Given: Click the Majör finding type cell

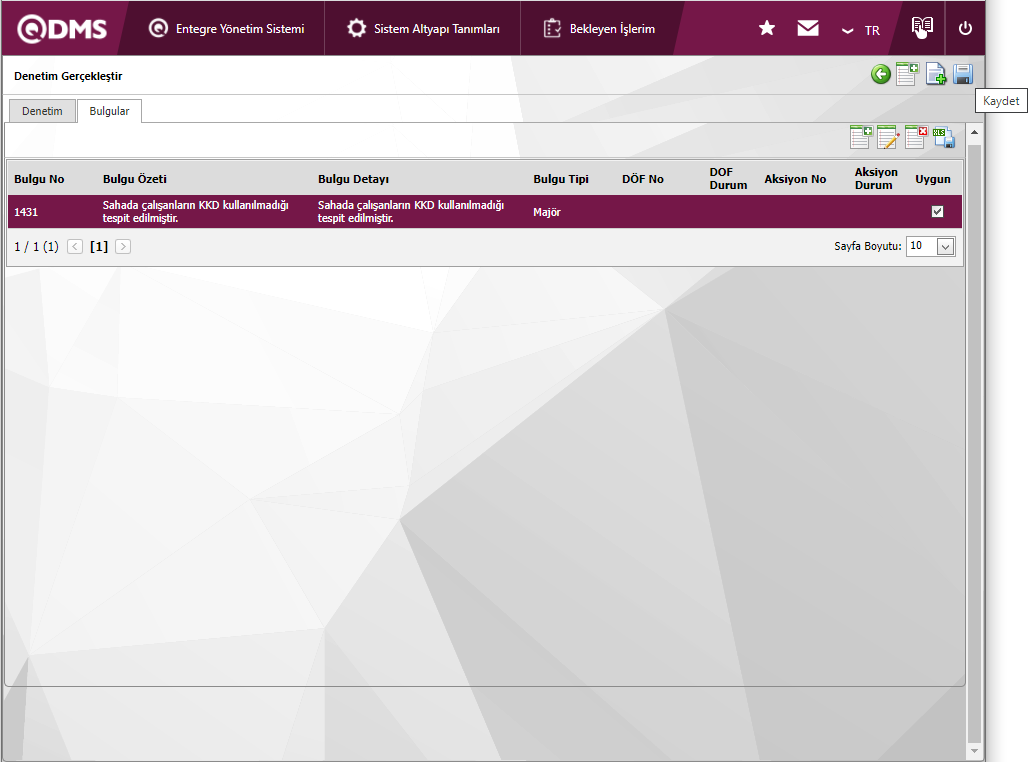Looking at the screenshot, I should [x=547, y=212].
